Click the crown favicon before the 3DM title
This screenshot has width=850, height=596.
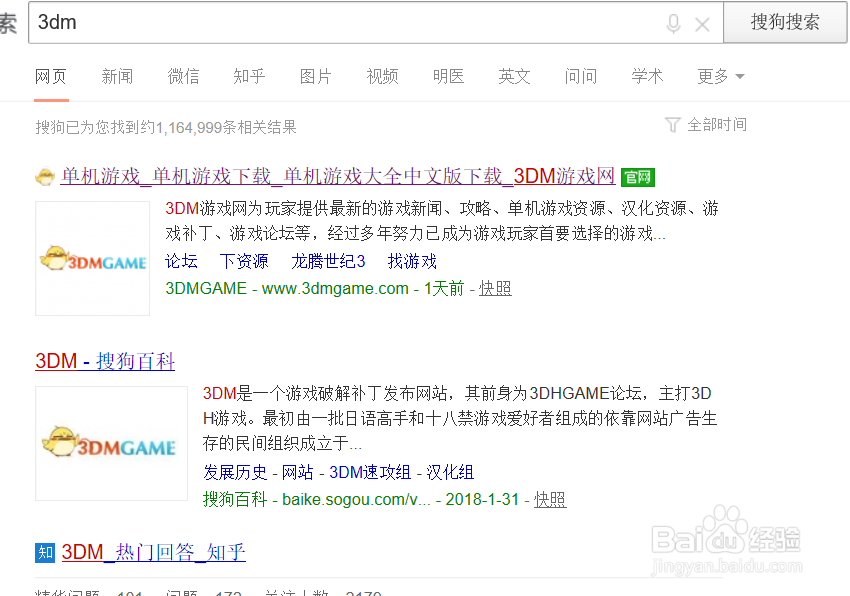(45, 175)
